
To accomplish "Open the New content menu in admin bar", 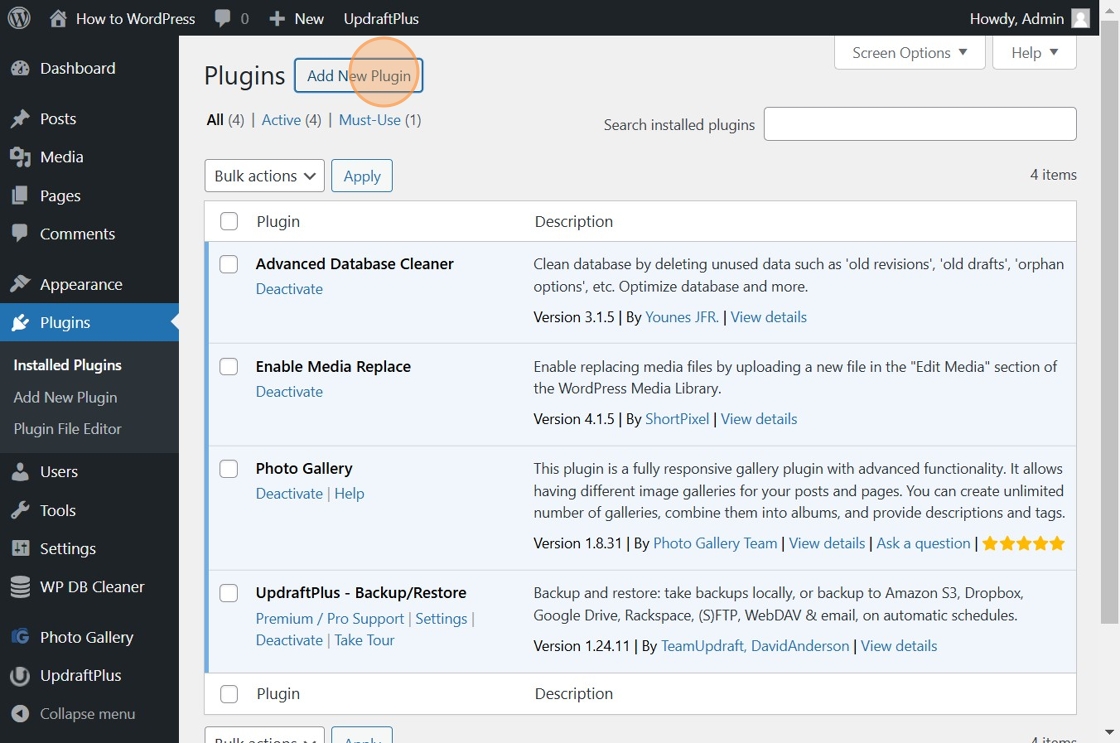I will (296, 19).
